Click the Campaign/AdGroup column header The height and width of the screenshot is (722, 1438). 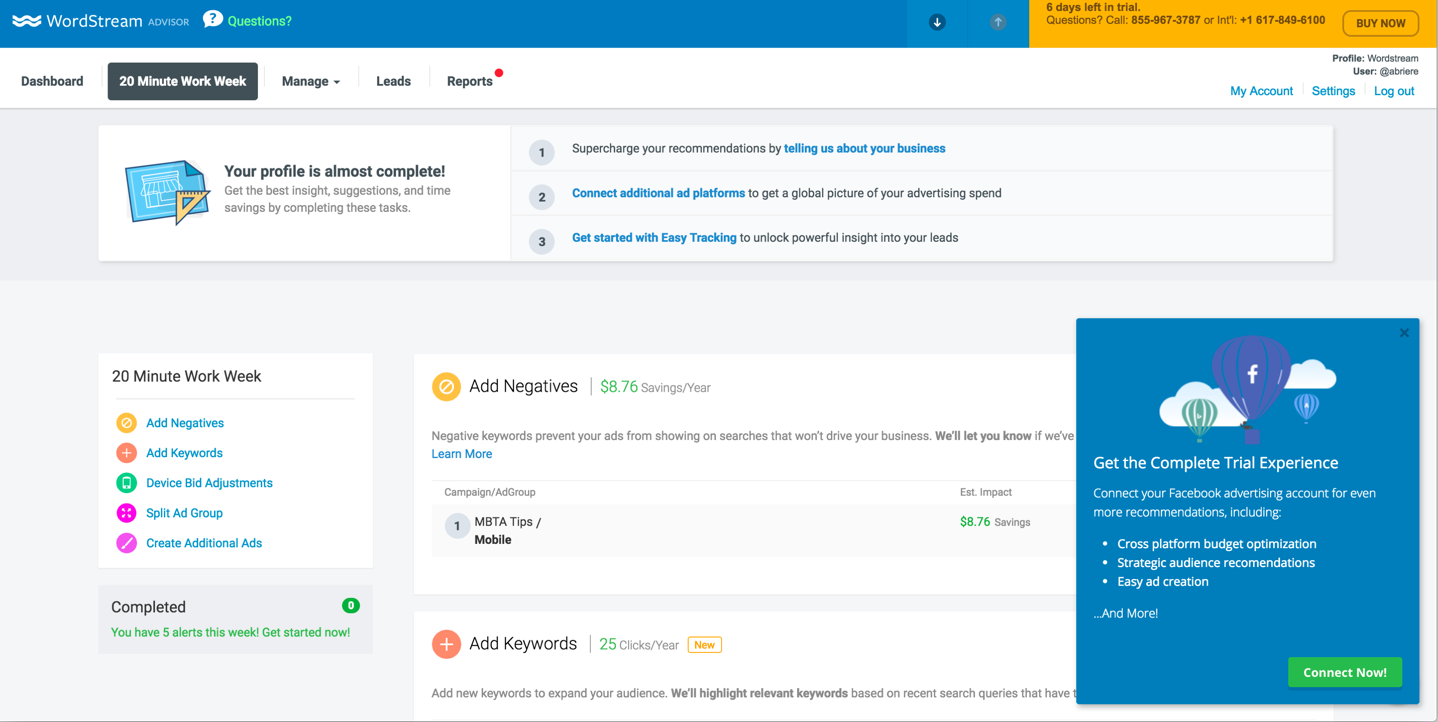click(490, 492)
